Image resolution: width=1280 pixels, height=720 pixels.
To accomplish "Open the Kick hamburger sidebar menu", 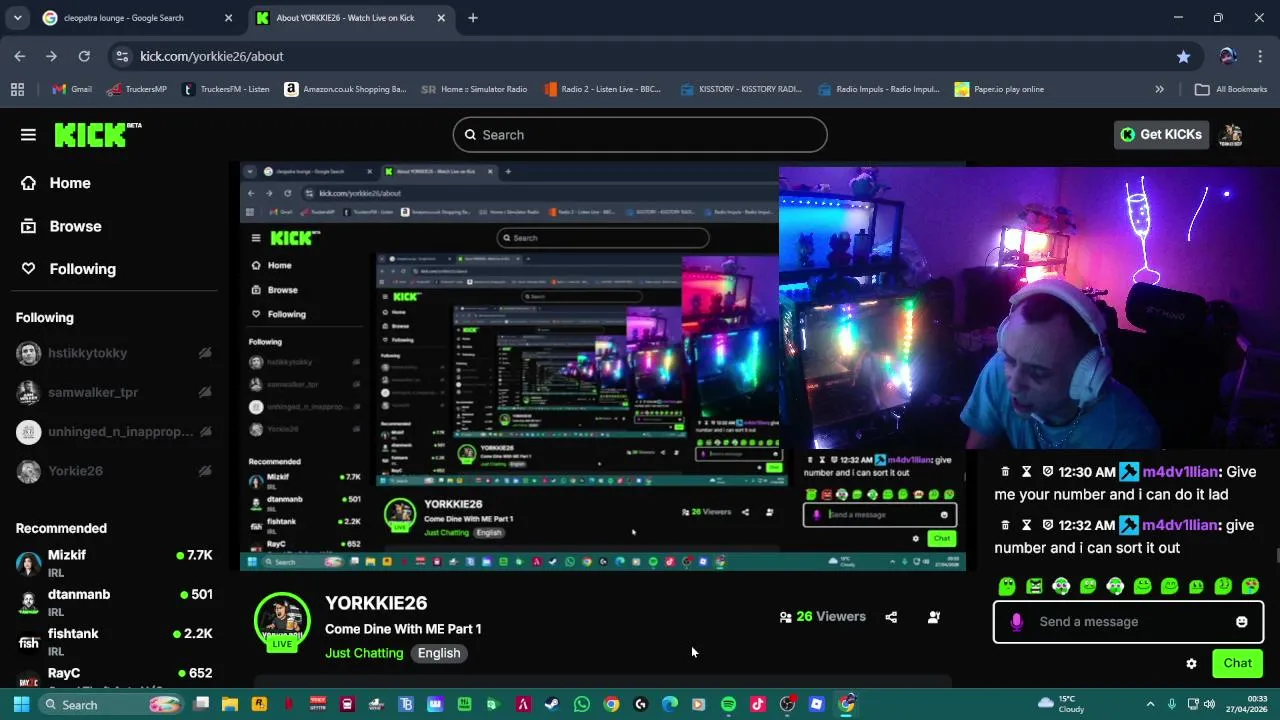I will pyautogui.click(x=28, y=135).
